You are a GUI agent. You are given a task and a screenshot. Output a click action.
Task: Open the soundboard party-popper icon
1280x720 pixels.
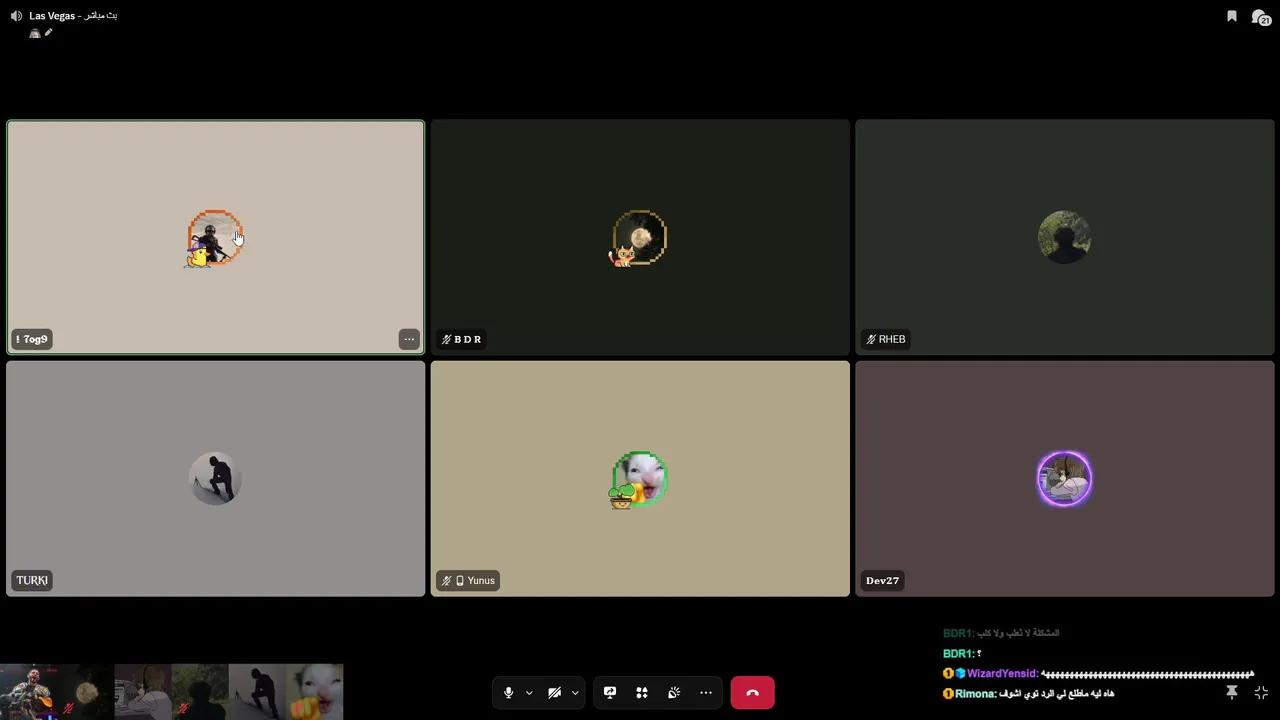click(674, 693)
